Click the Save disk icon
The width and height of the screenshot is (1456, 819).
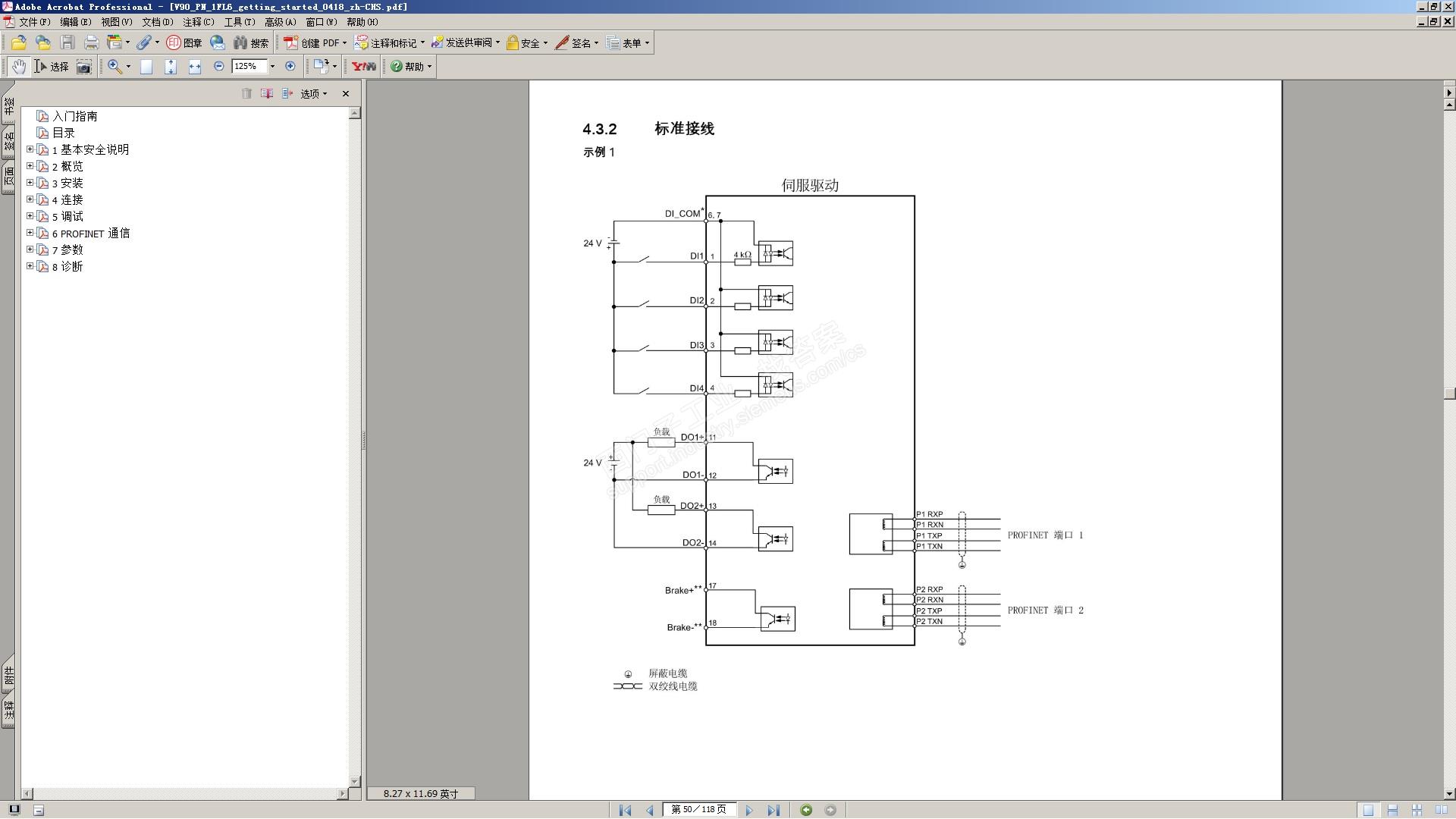pos(67,43)
